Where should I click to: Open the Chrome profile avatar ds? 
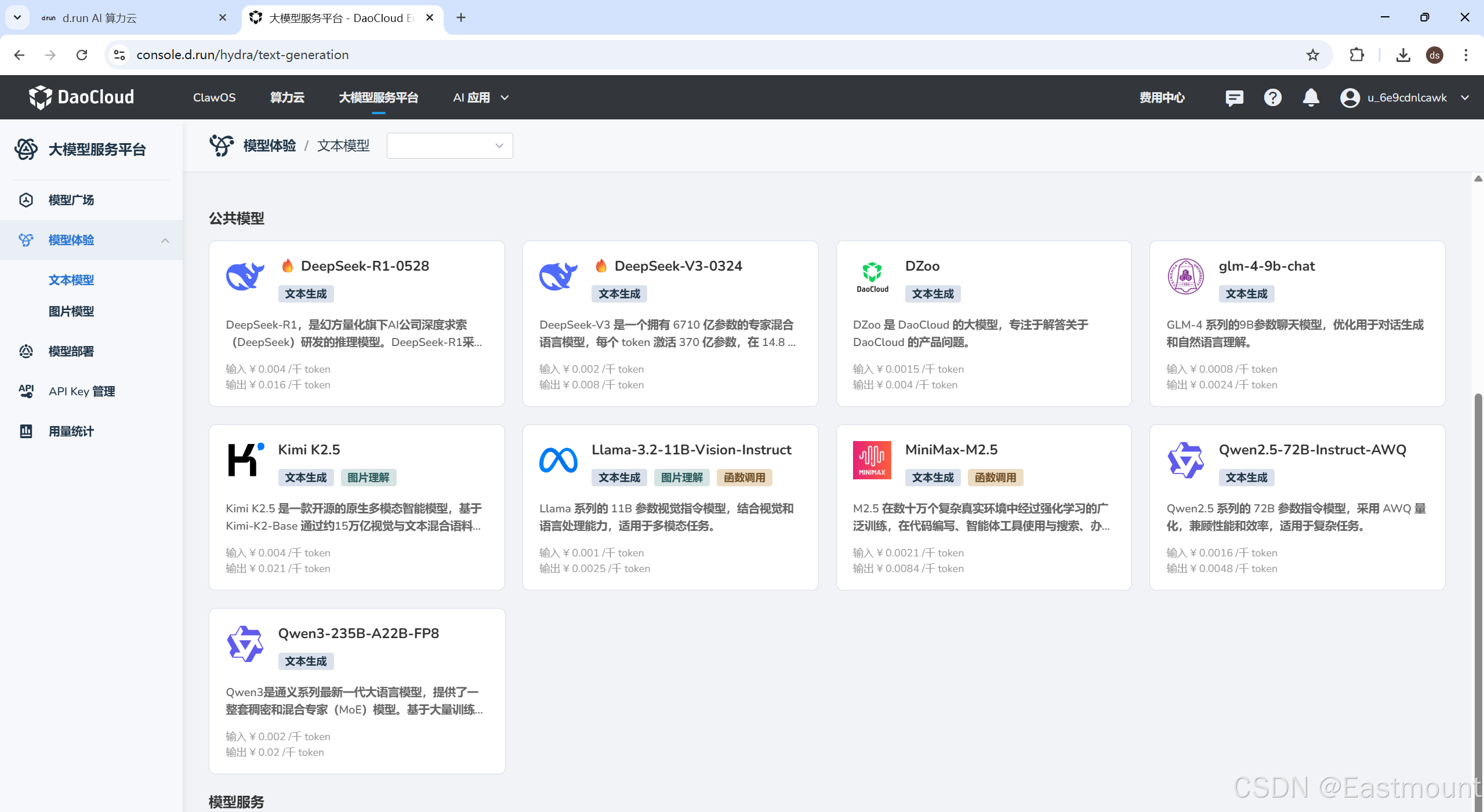pyautogui.click(x=1435, y=55)
